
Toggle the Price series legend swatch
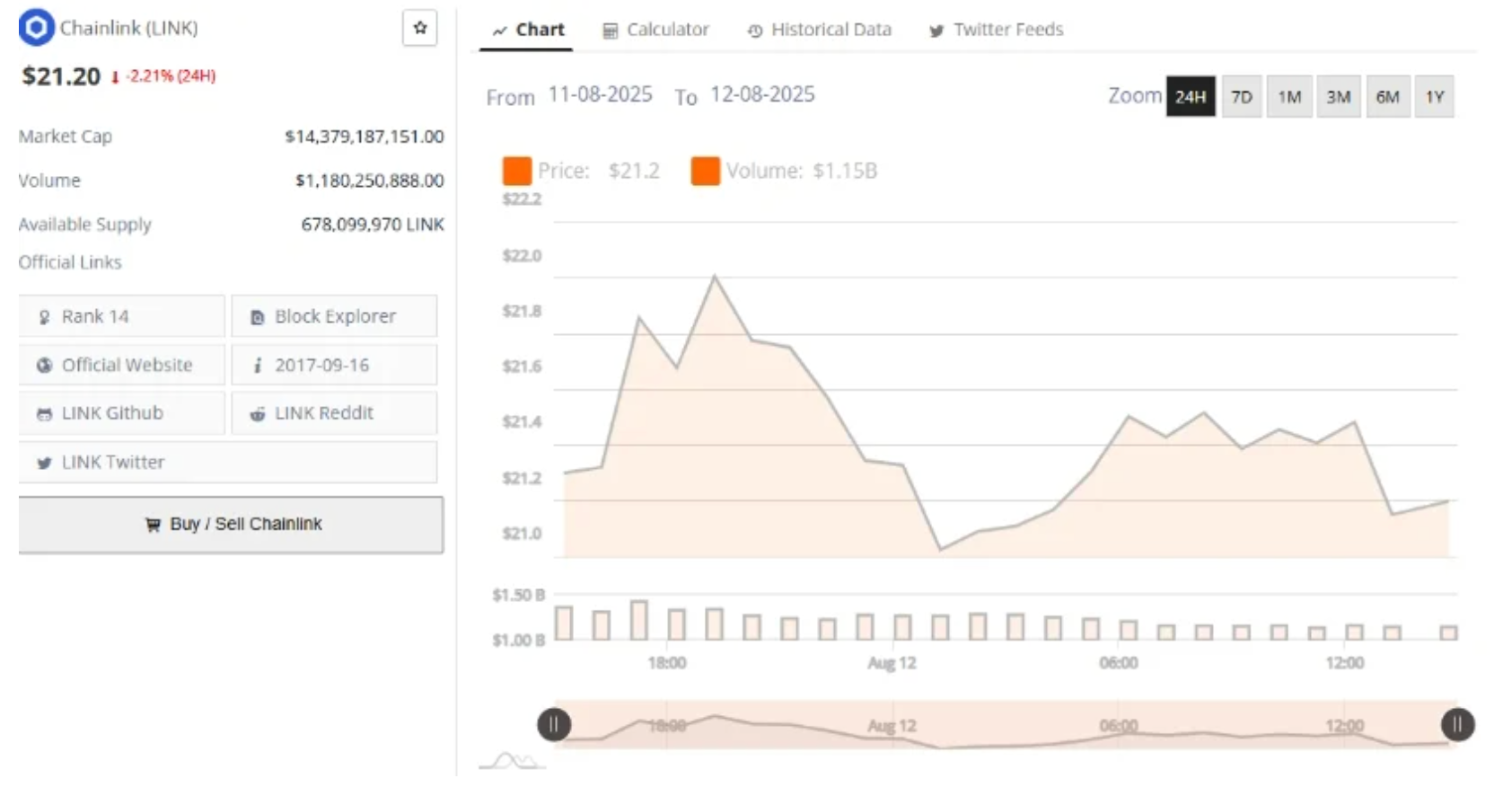click(517, 171)
